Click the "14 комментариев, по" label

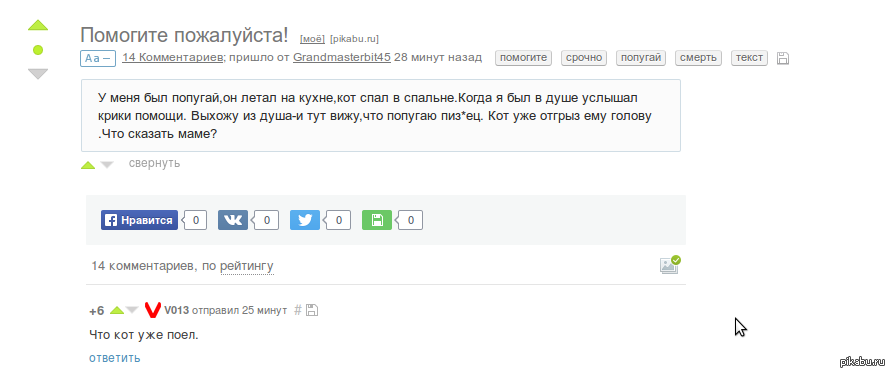click(154, 265)
